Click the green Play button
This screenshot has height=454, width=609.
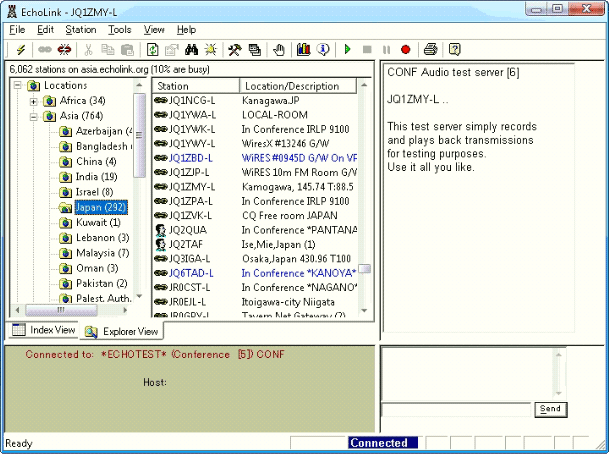pyautogui.click(x=348, y=50)
